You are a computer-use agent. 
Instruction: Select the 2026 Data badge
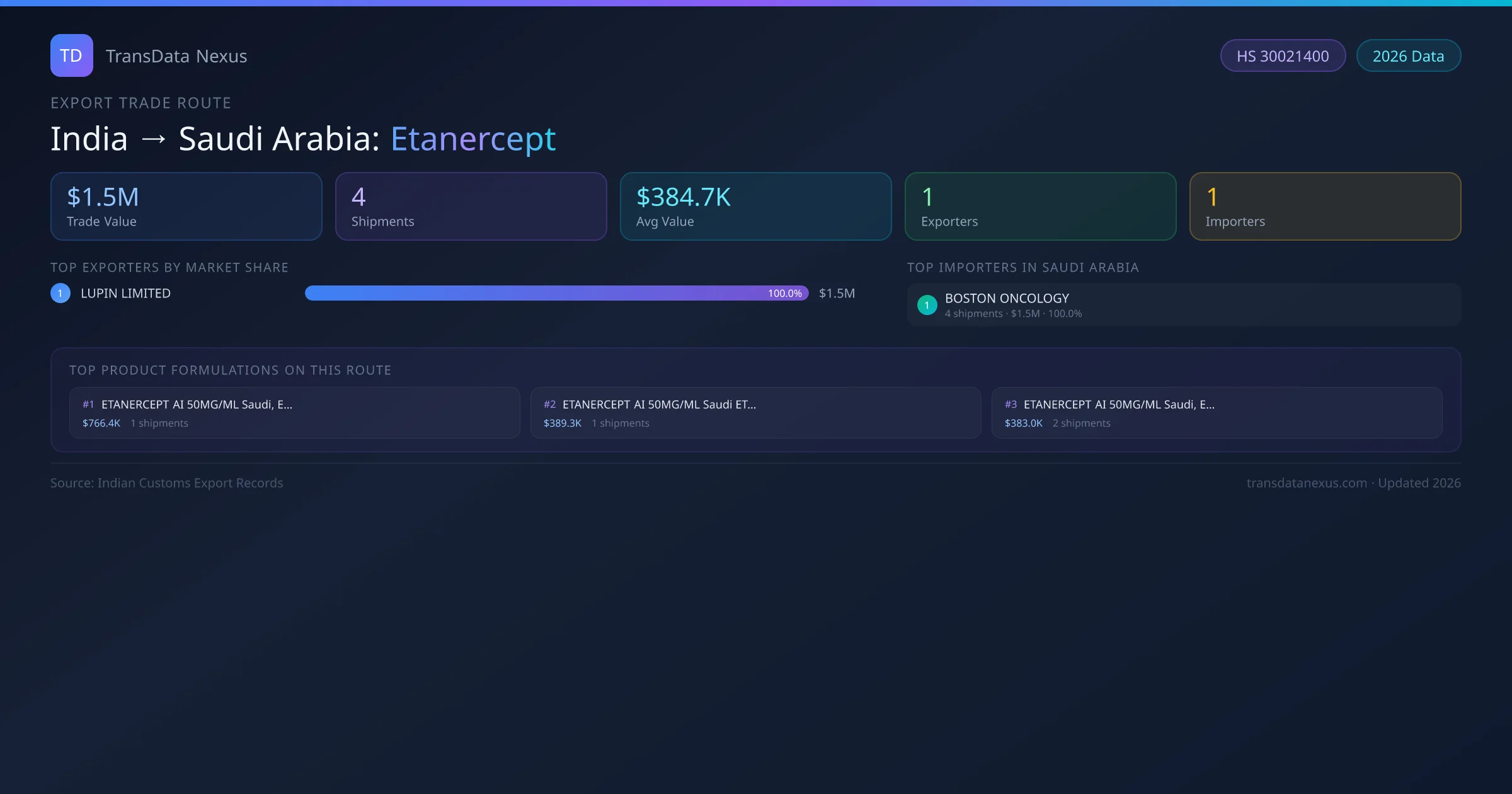[x=1407, y=56]
